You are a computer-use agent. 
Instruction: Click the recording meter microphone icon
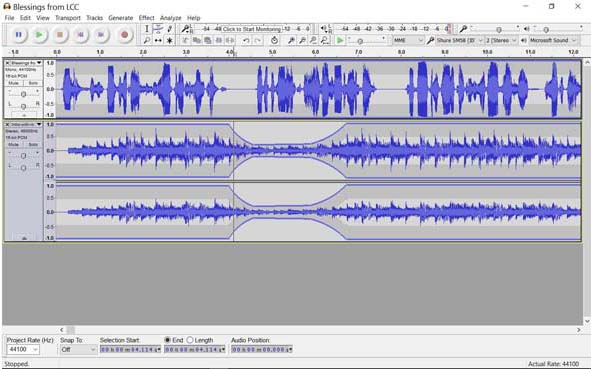[x=185, y=29]
